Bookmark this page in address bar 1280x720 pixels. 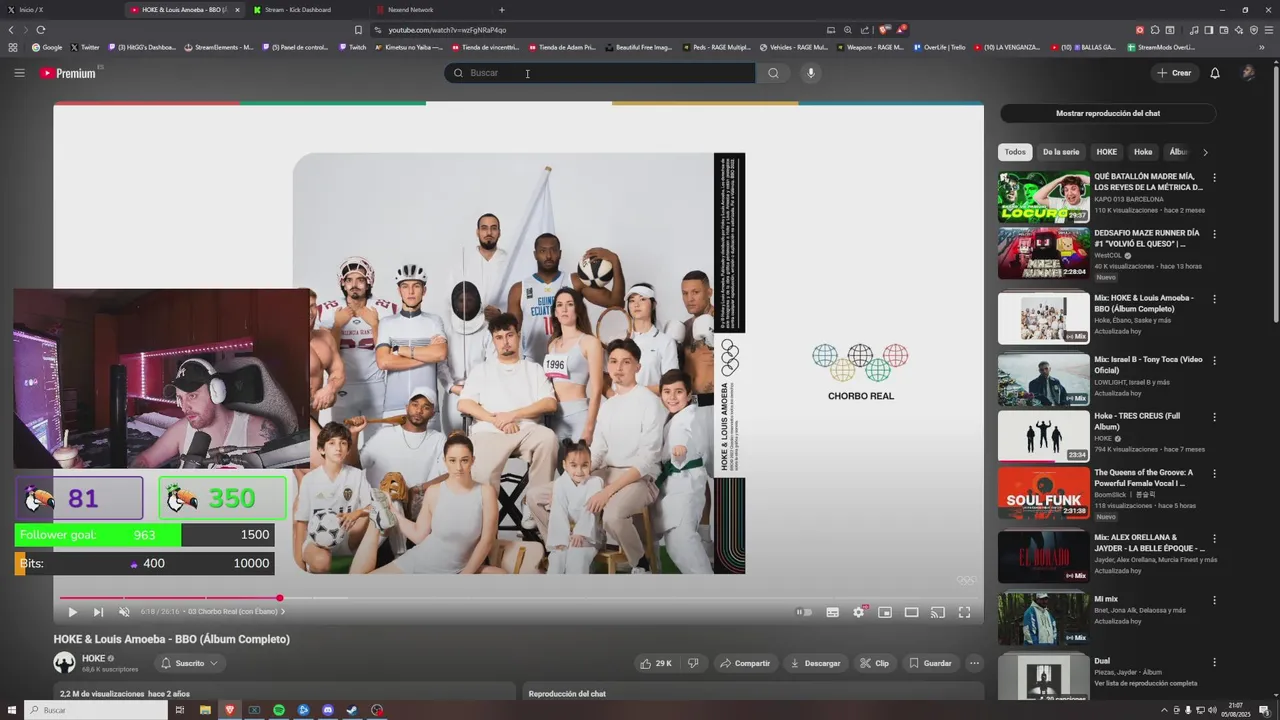click(358, 30)
